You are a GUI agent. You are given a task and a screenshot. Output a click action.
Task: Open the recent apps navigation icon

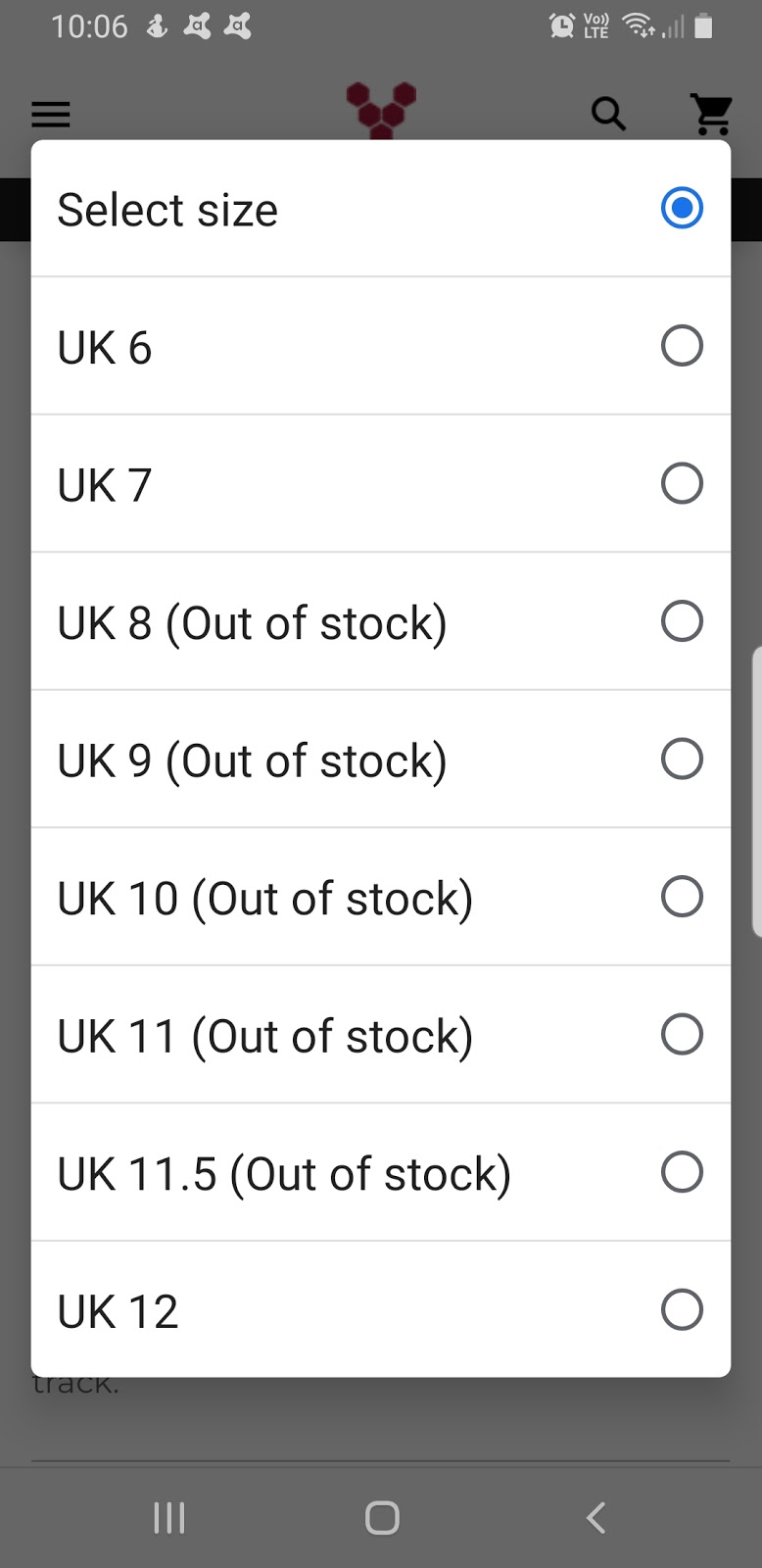click(169, 1518)
